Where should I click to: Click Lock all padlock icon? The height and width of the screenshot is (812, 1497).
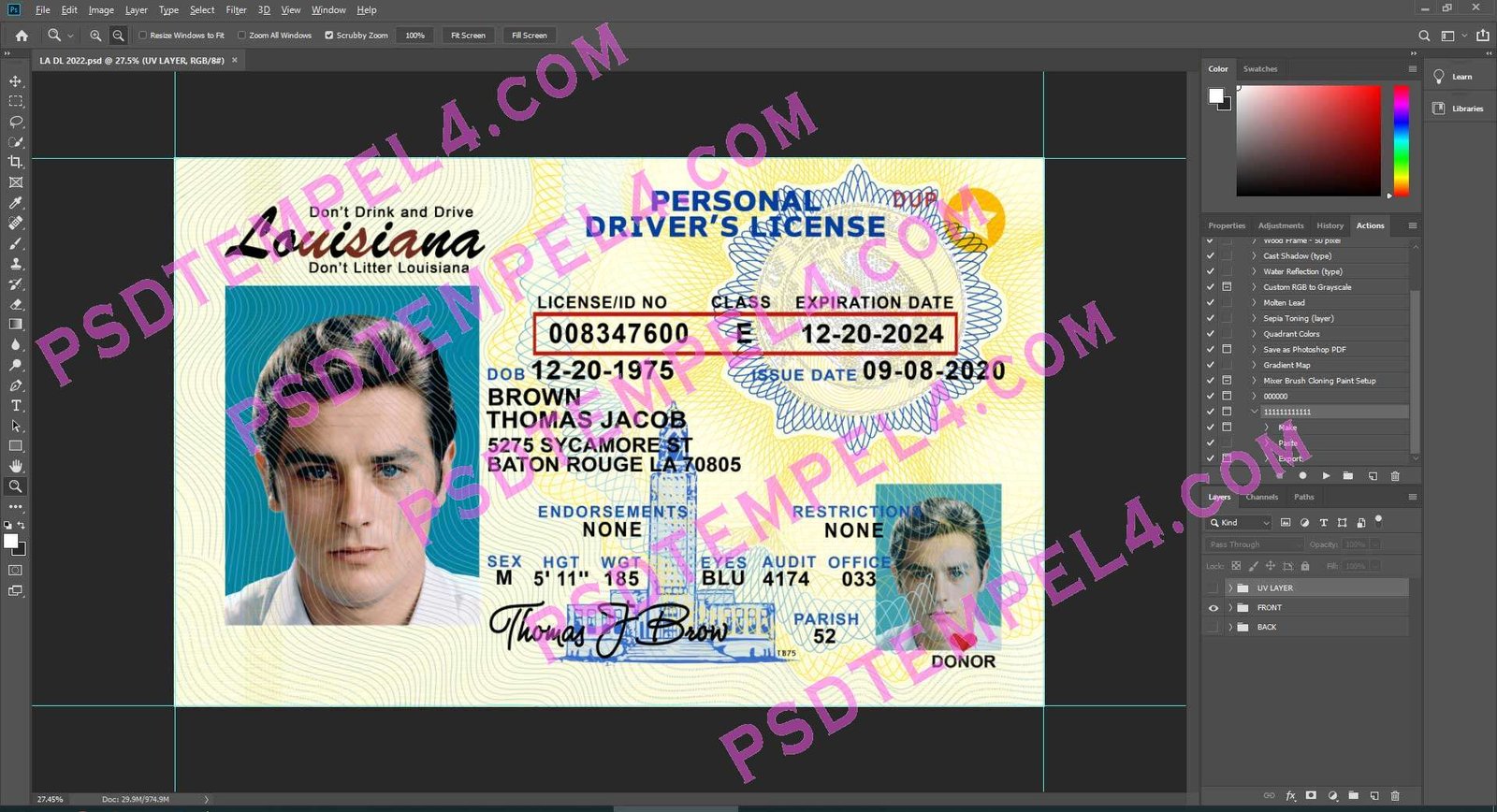coord(1305,566)
